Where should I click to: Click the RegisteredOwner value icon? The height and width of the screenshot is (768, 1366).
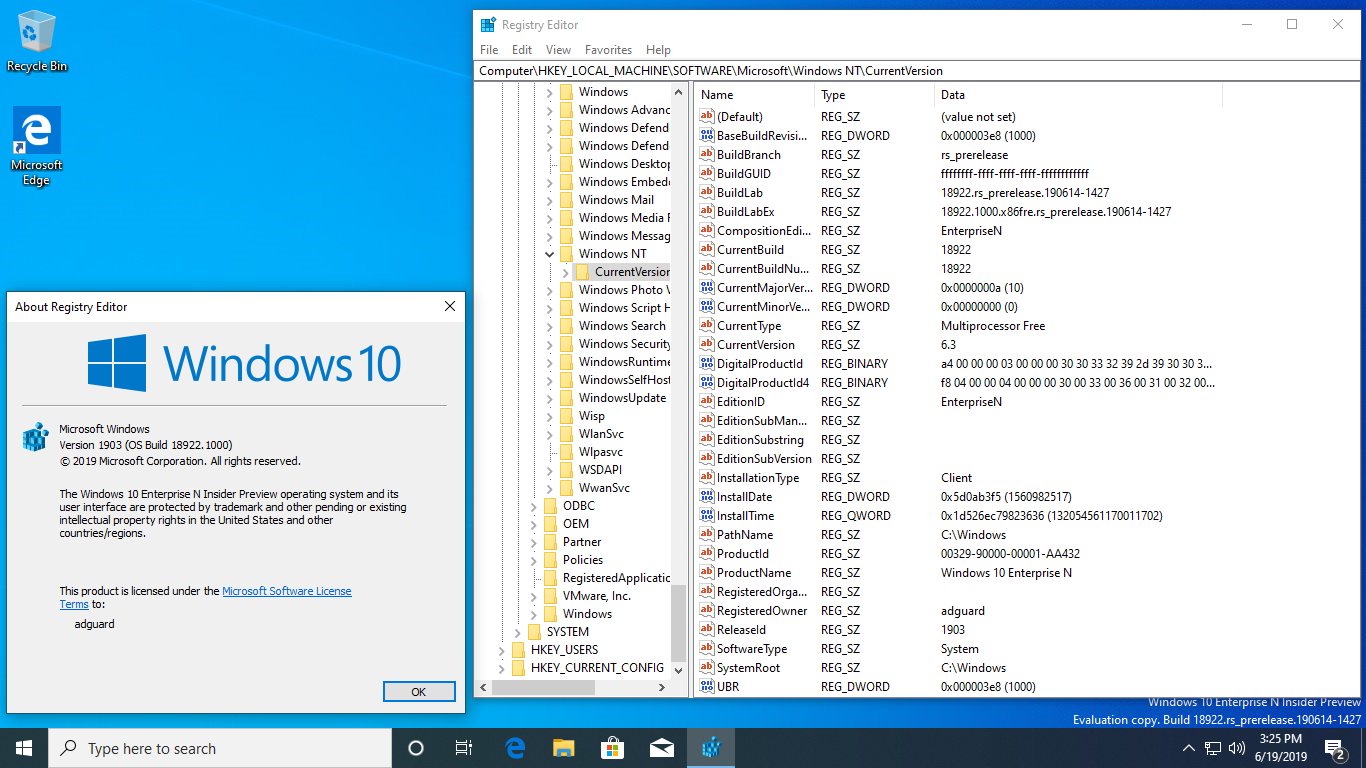[707, 611]
